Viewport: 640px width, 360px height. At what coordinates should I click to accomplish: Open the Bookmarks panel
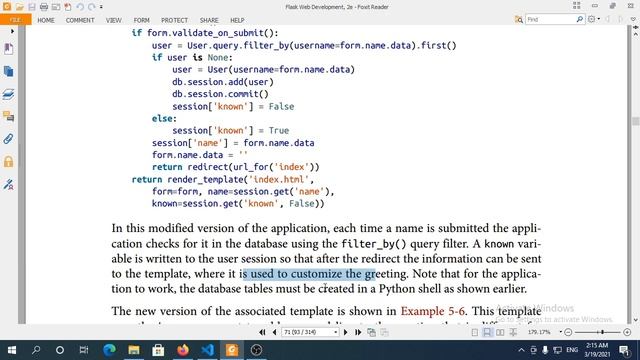click(8, 49)
